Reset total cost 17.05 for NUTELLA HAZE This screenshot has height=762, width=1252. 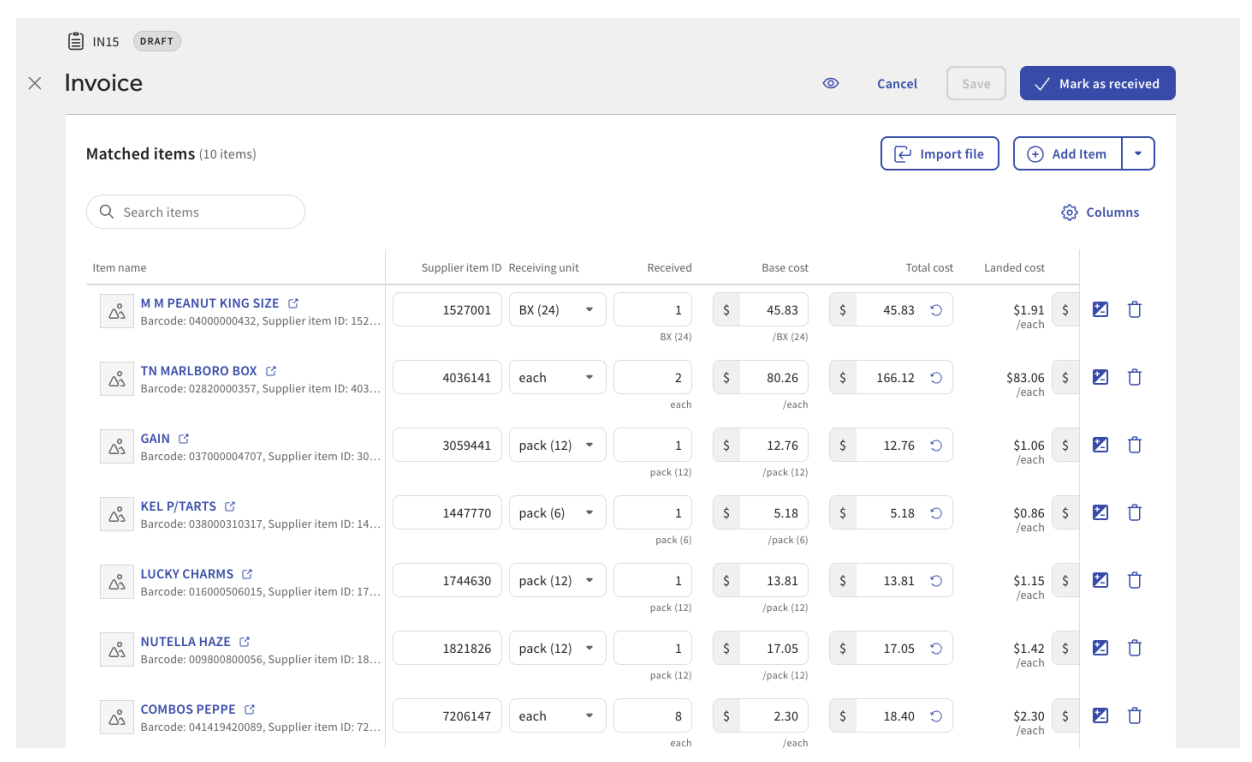(x=936, y=649)
